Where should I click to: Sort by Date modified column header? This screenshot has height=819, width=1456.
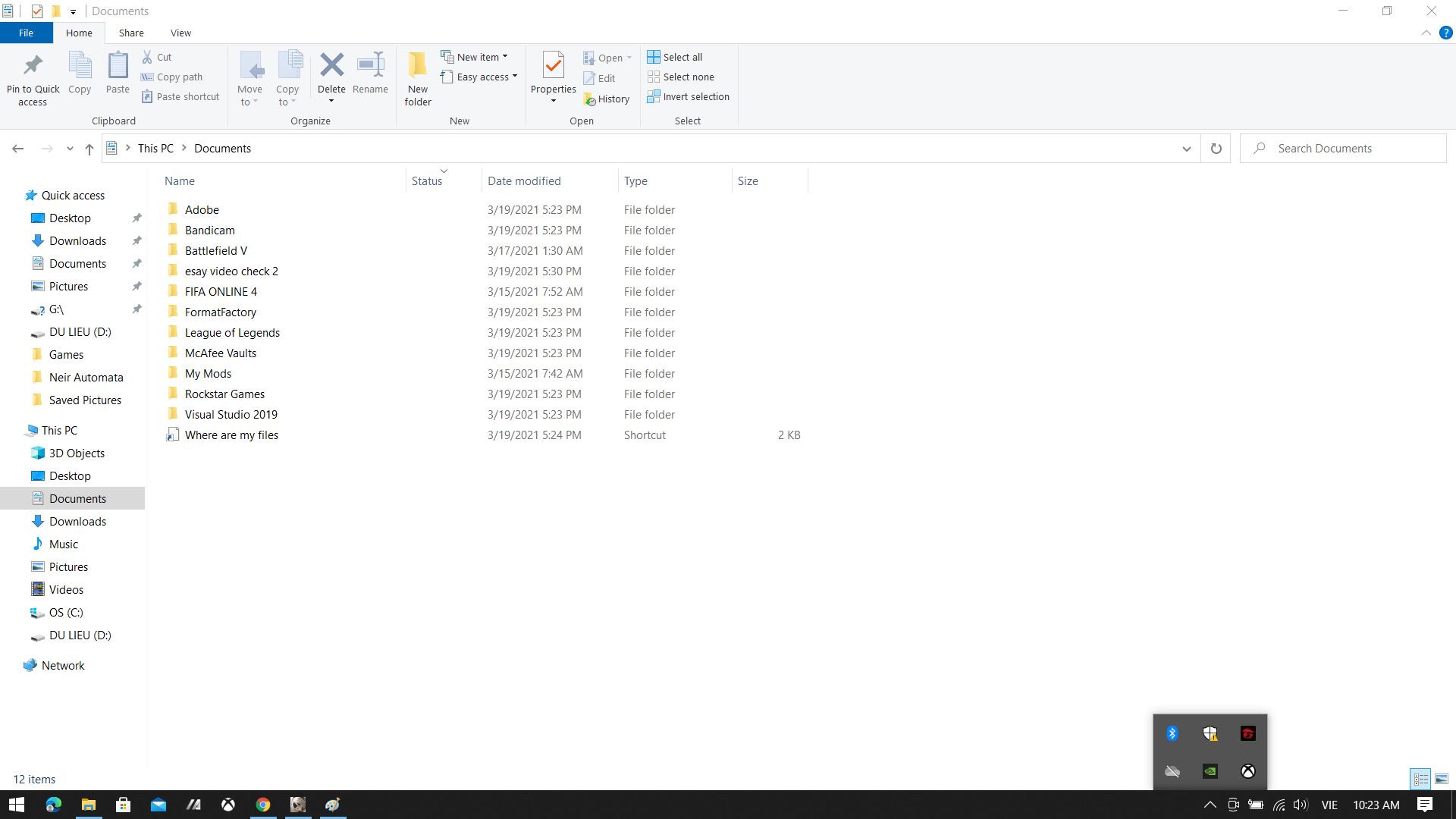click(x=524, y=181)
